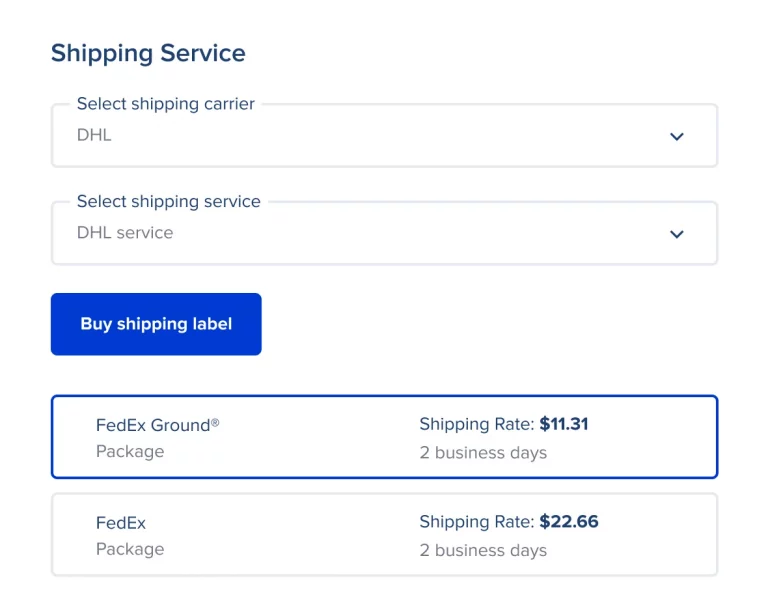This screenshot has width=768, height=612.
Task: Choose the $22.66 FedEx shipping option card
Action: (384, 535)
